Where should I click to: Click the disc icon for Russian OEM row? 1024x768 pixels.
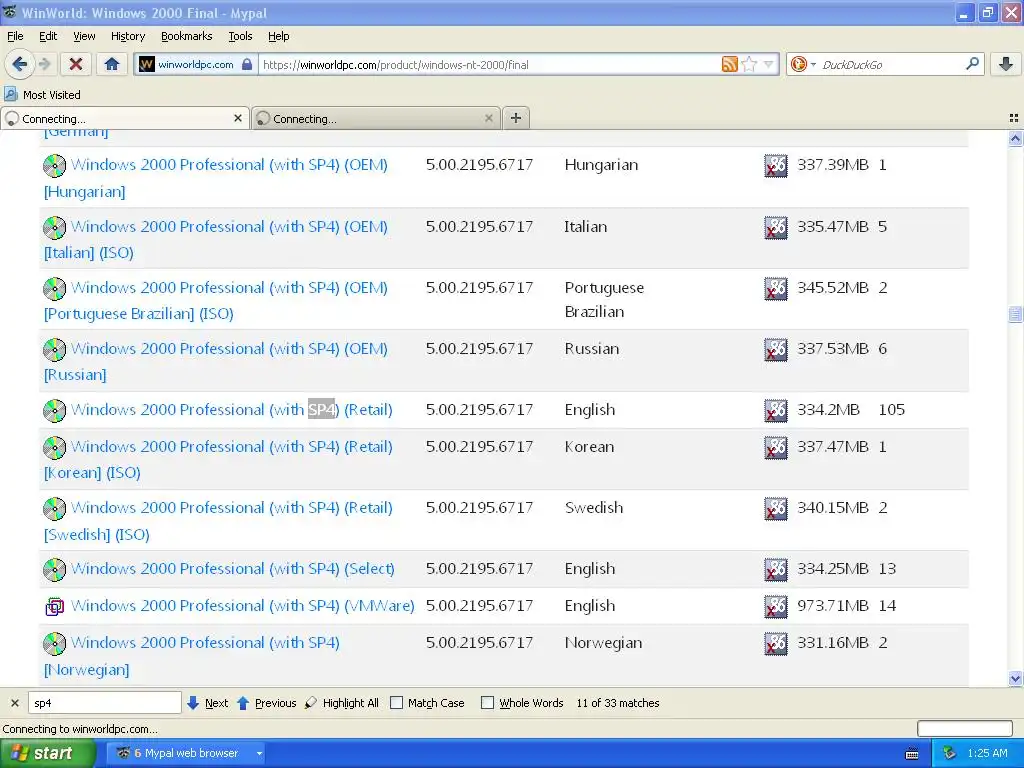54,349
